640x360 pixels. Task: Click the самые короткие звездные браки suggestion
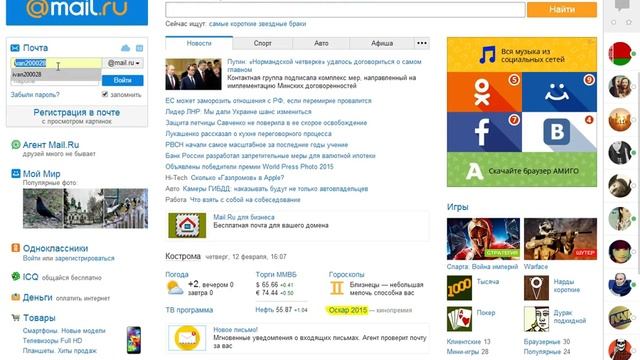tap(258, 24)
